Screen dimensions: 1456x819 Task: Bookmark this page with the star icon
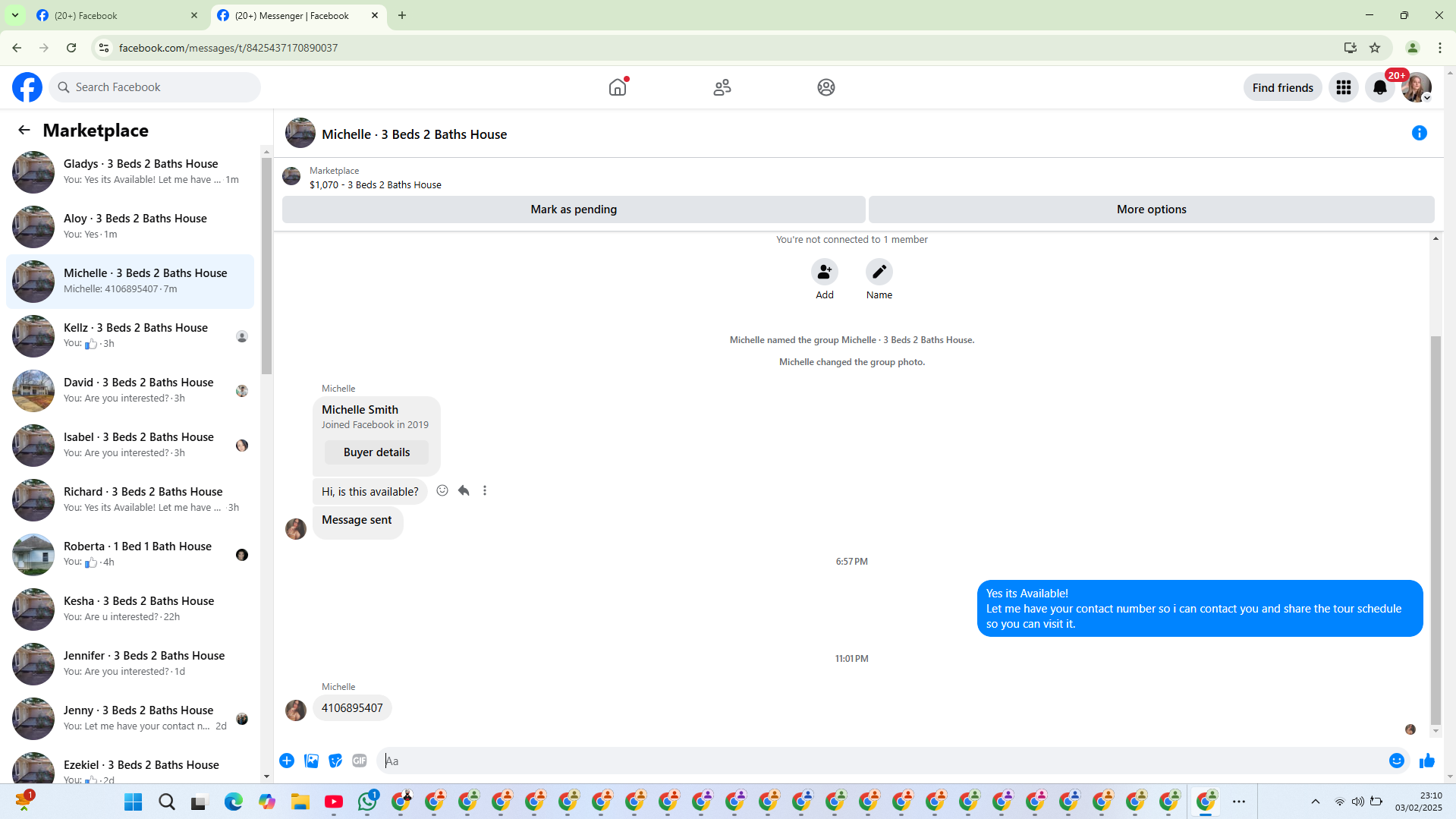click(x=1375, y=48)
